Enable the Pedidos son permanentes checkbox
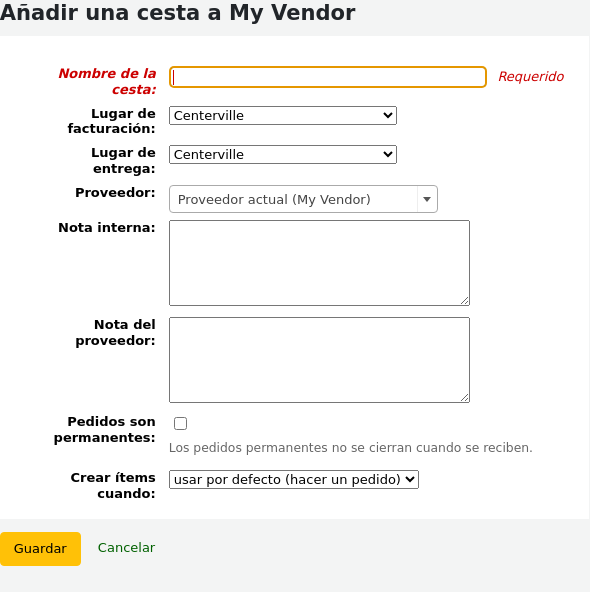This screenshot has width=590, height=592. pyautogui.click(x=180, y=423)
